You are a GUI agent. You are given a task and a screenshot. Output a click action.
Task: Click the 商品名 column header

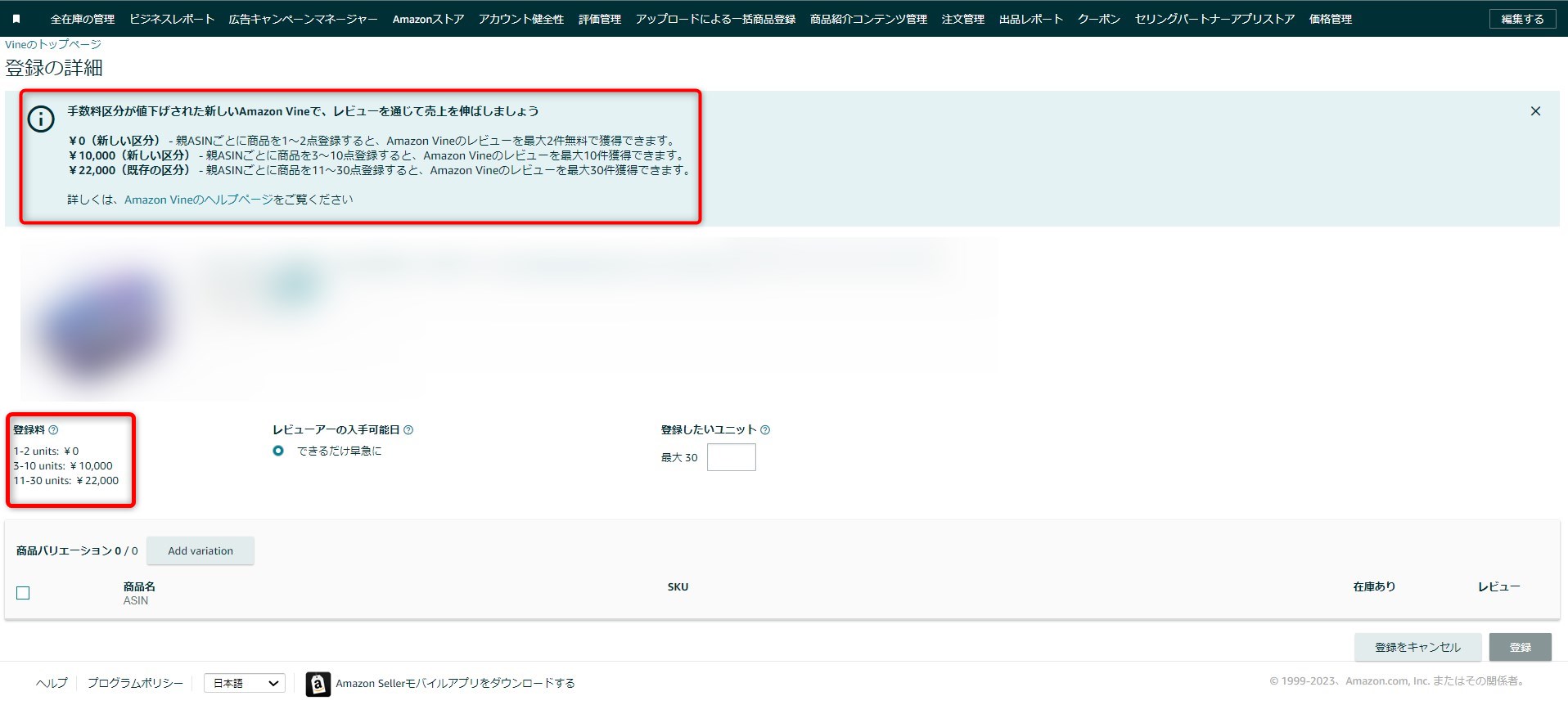click(139, 586)
